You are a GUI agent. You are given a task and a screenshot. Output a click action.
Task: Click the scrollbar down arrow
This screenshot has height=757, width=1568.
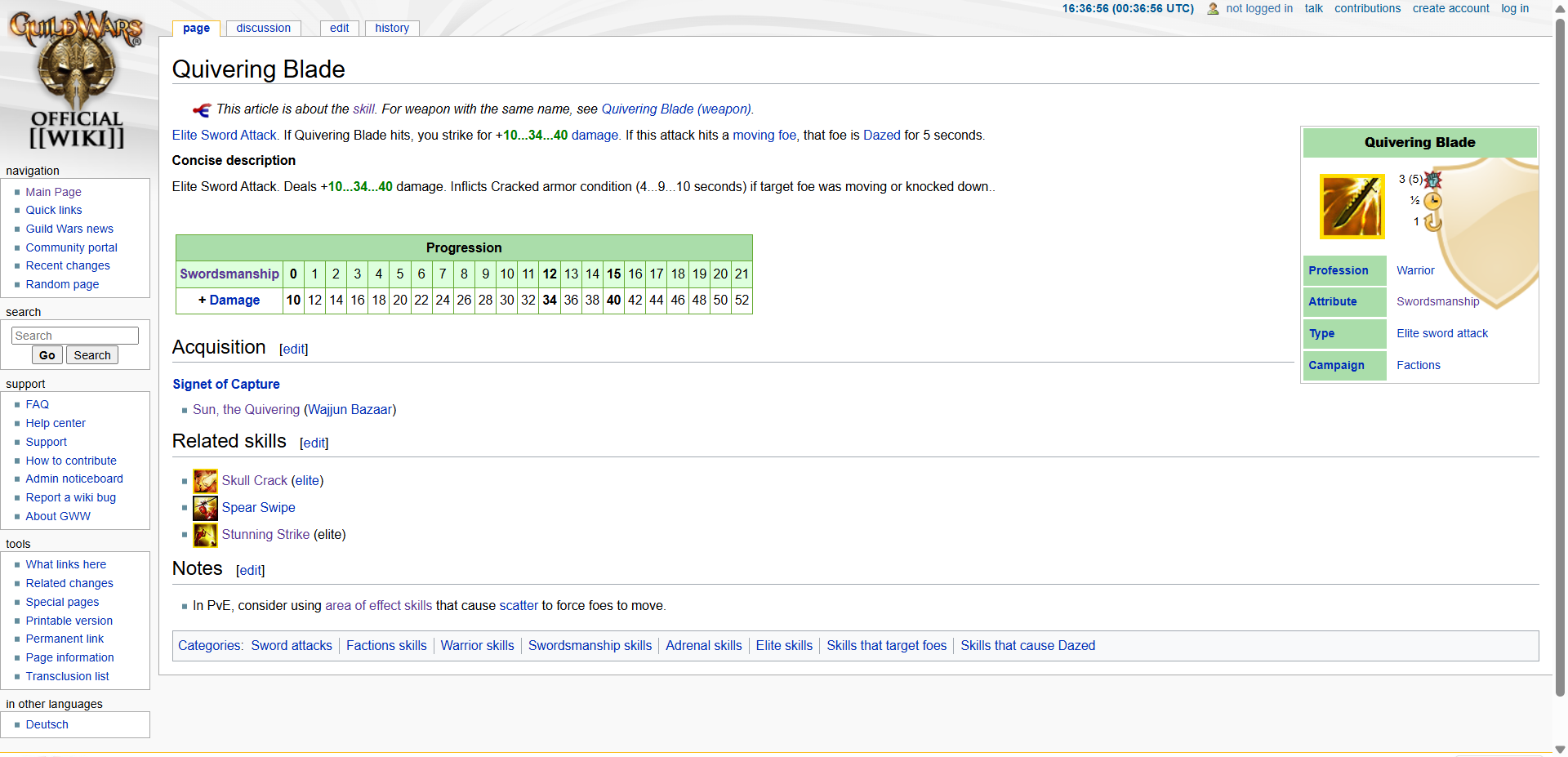pos(1560,749)
